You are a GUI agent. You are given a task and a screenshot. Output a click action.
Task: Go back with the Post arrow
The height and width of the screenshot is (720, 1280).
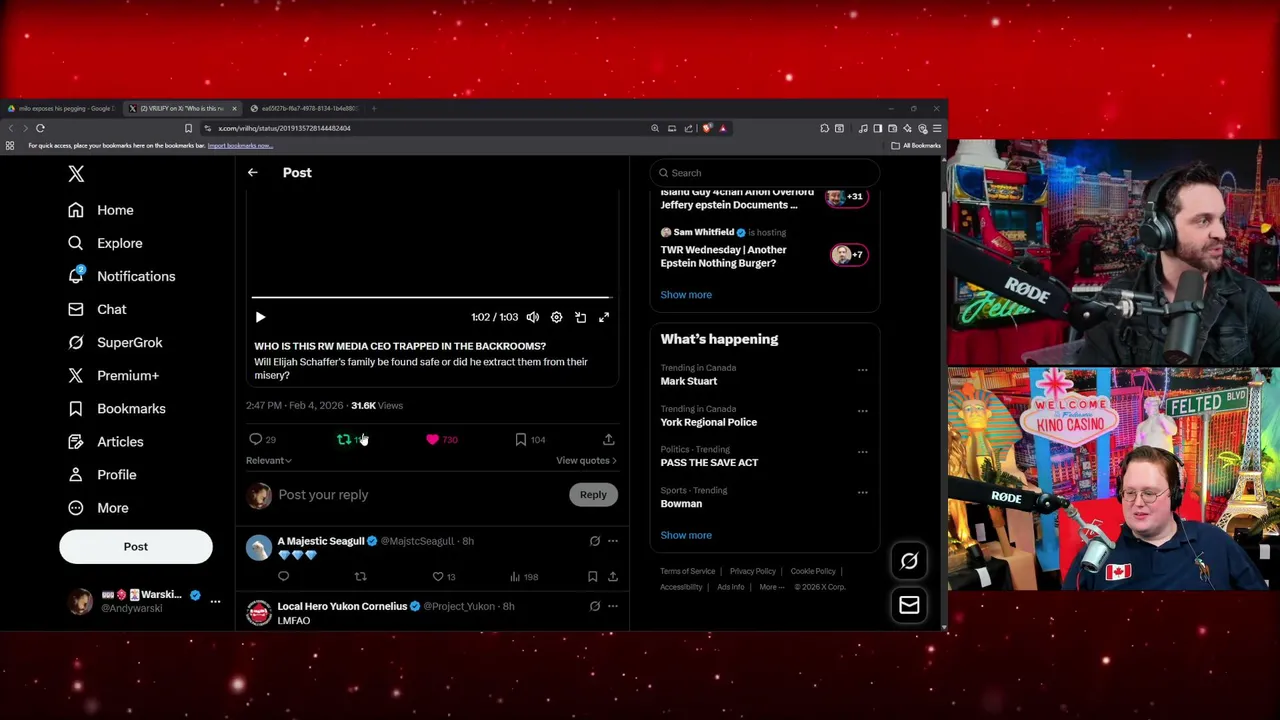click(253, 173)
